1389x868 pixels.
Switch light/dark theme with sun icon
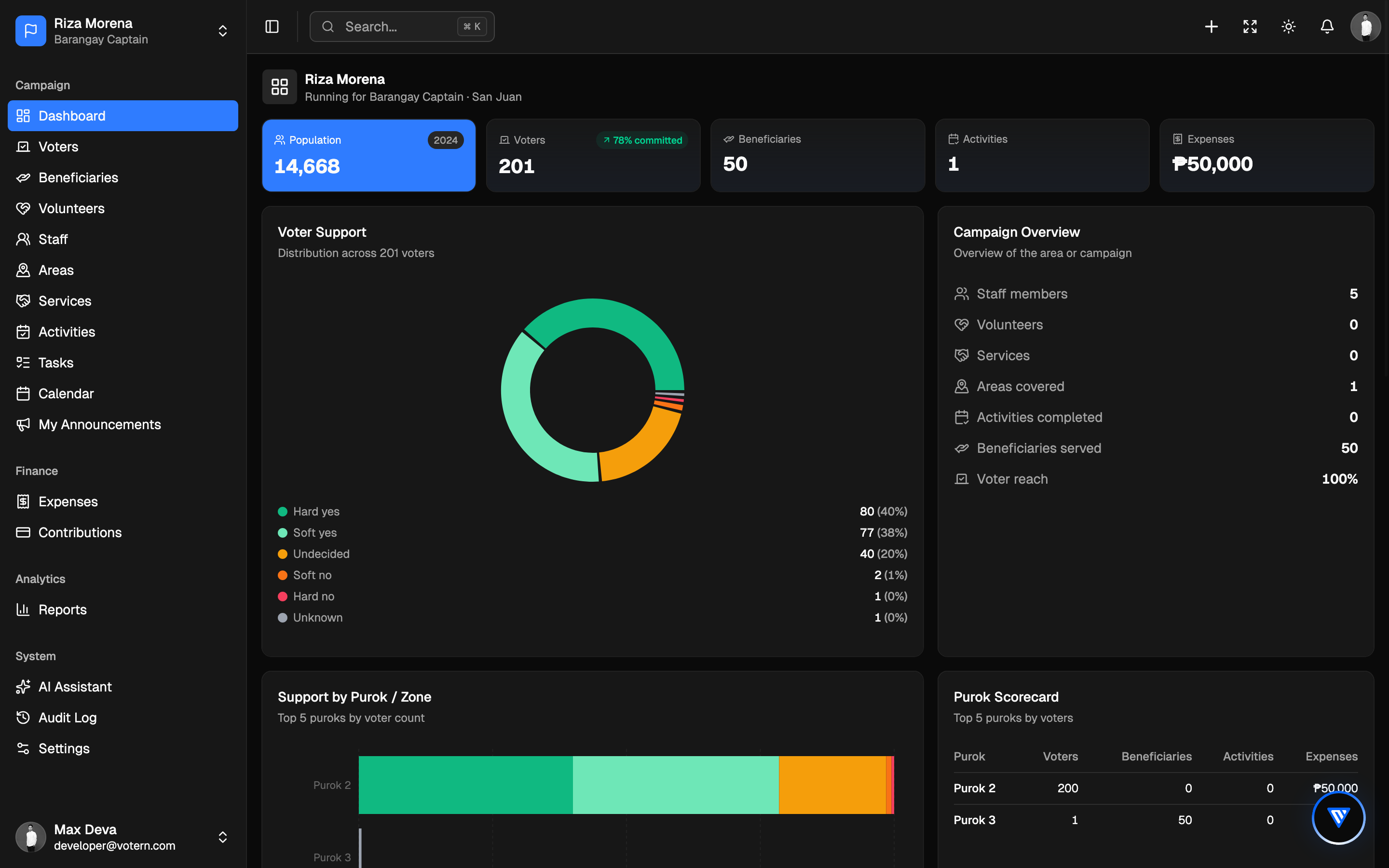pyautogui.click(x=1289, y=27)
